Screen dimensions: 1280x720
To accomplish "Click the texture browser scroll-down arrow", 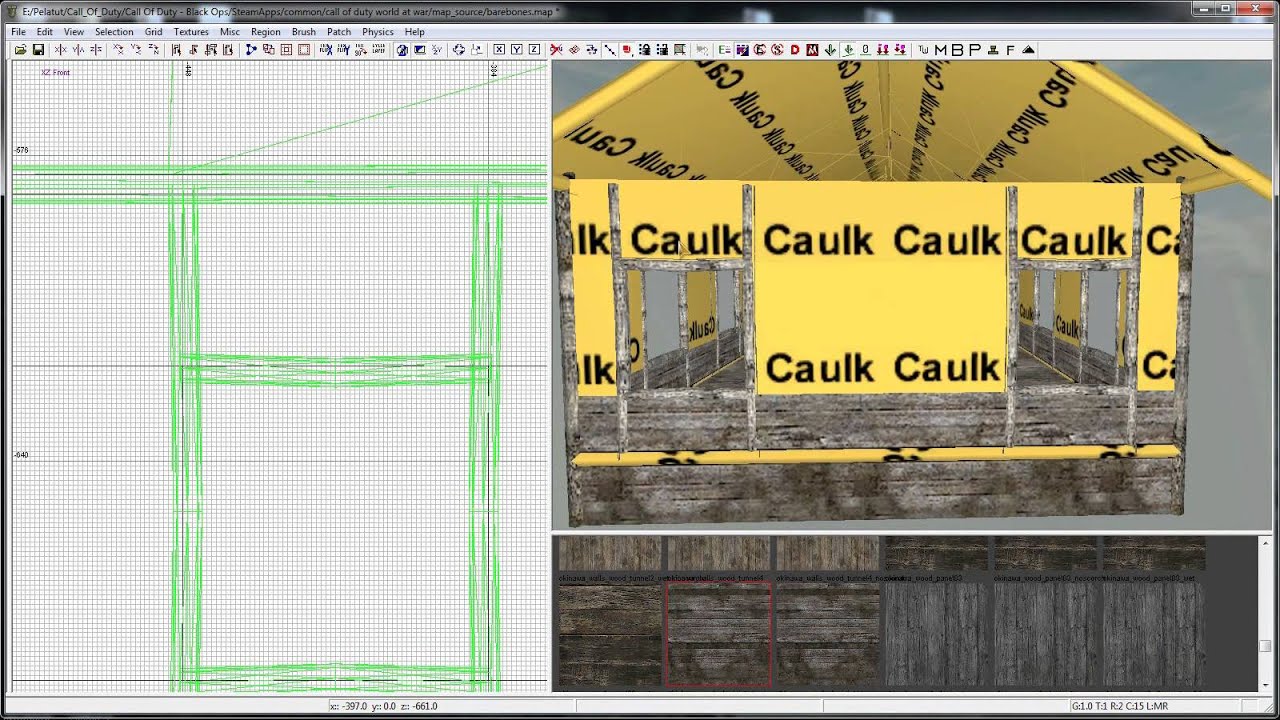I will point(1265,684).
